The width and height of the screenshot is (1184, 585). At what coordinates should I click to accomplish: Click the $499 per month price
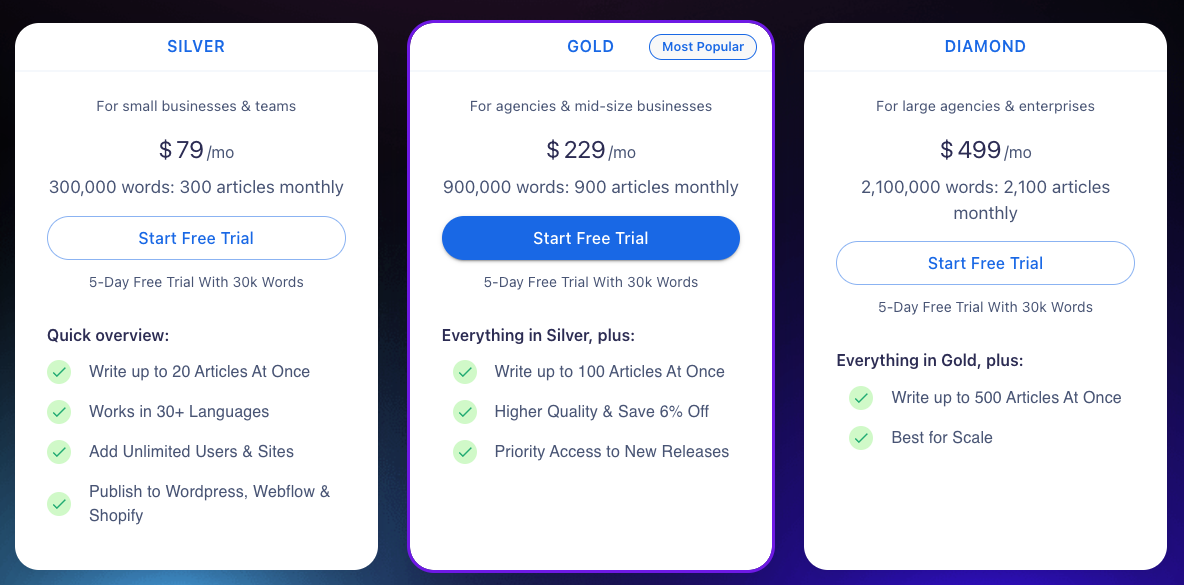[985, 151]
